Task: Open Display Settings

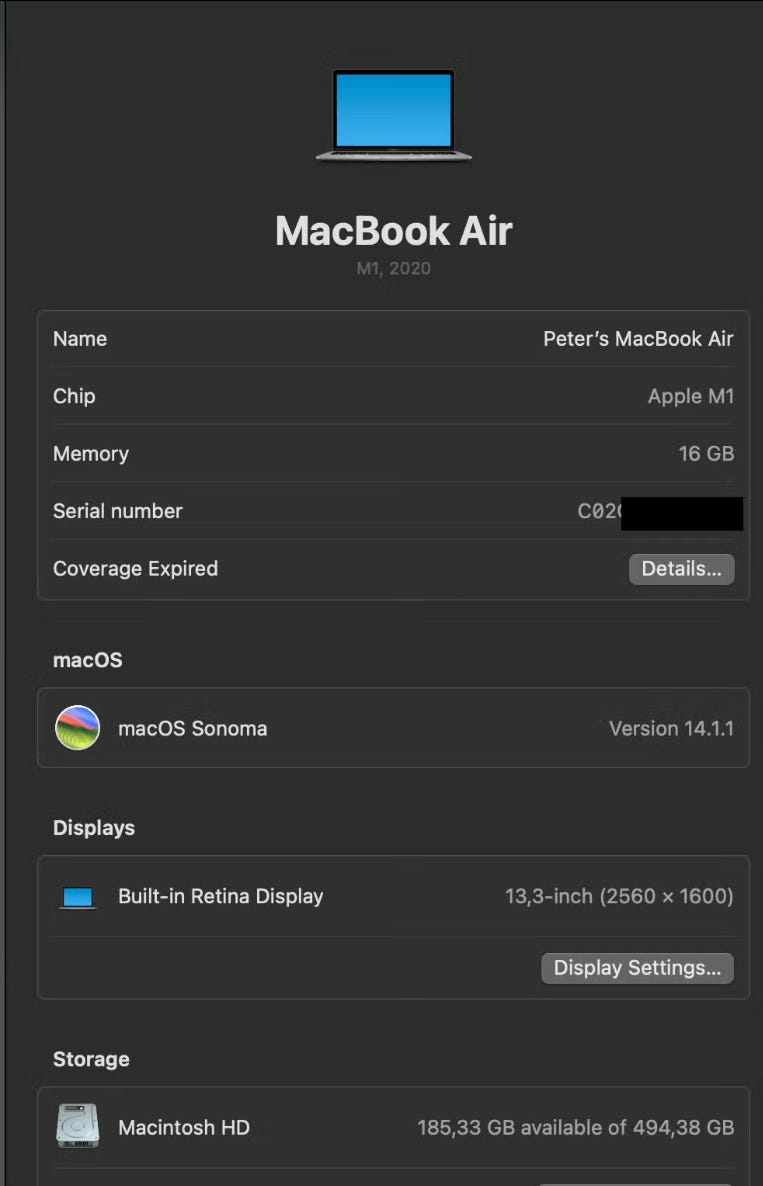Action: [637, 968]
